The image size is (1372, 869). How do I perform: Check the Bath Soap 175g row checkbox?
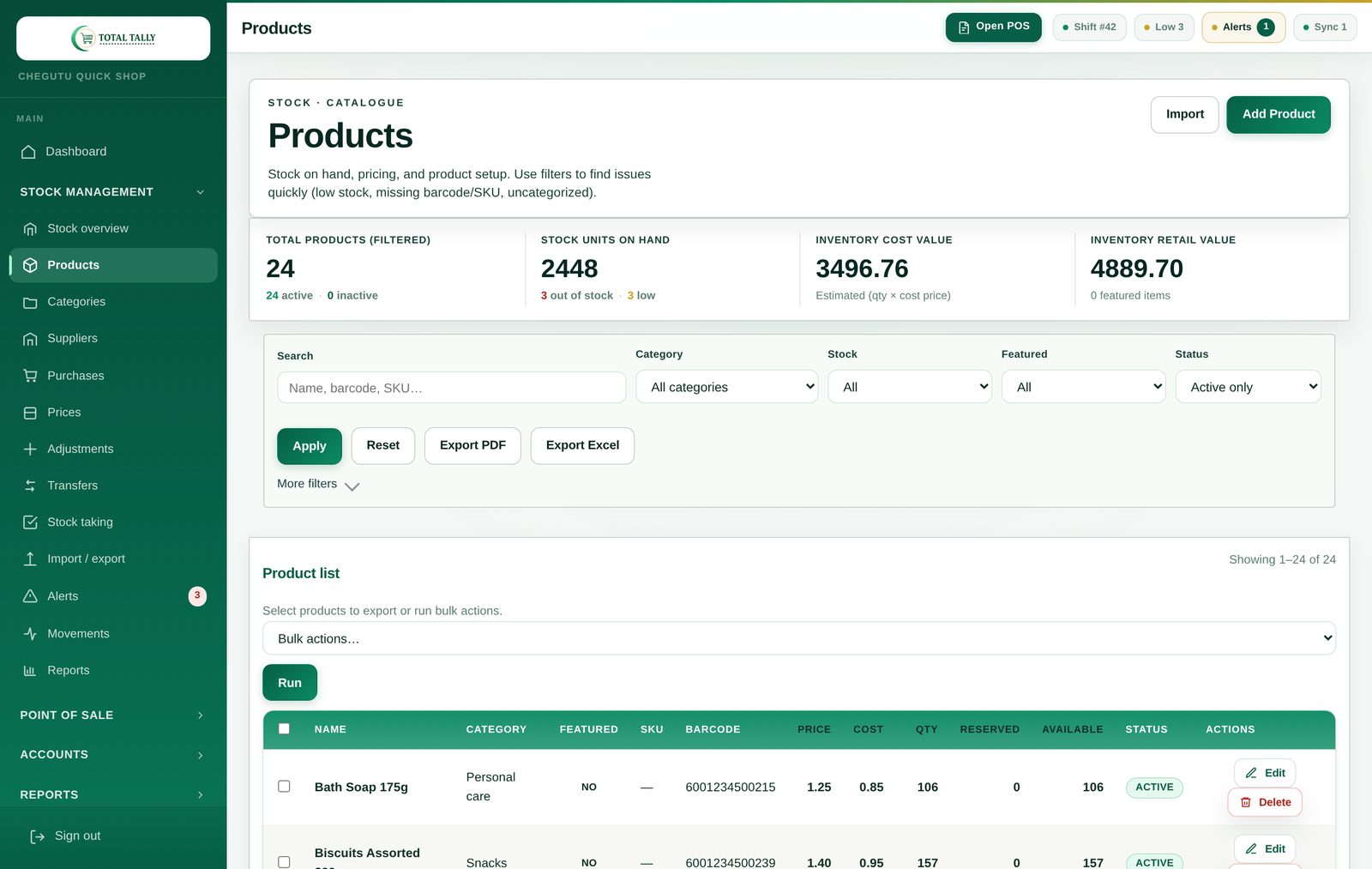[284, 787]
